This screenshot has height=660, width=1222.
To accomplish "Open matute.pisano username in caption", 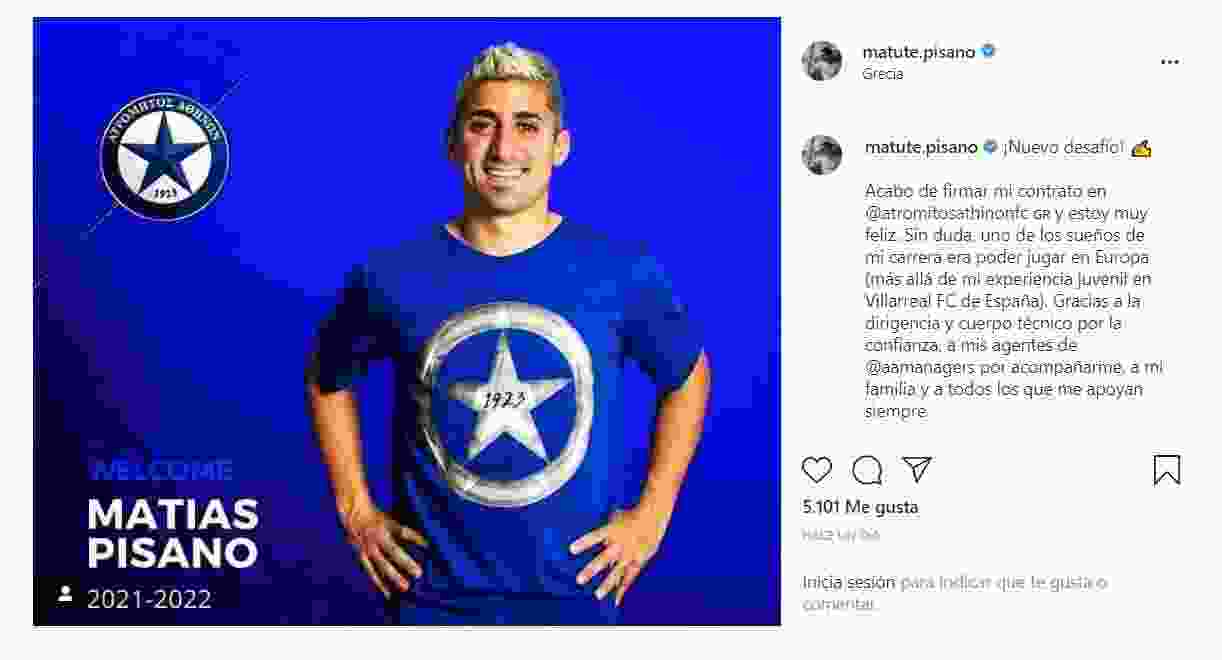I will 921,147.
